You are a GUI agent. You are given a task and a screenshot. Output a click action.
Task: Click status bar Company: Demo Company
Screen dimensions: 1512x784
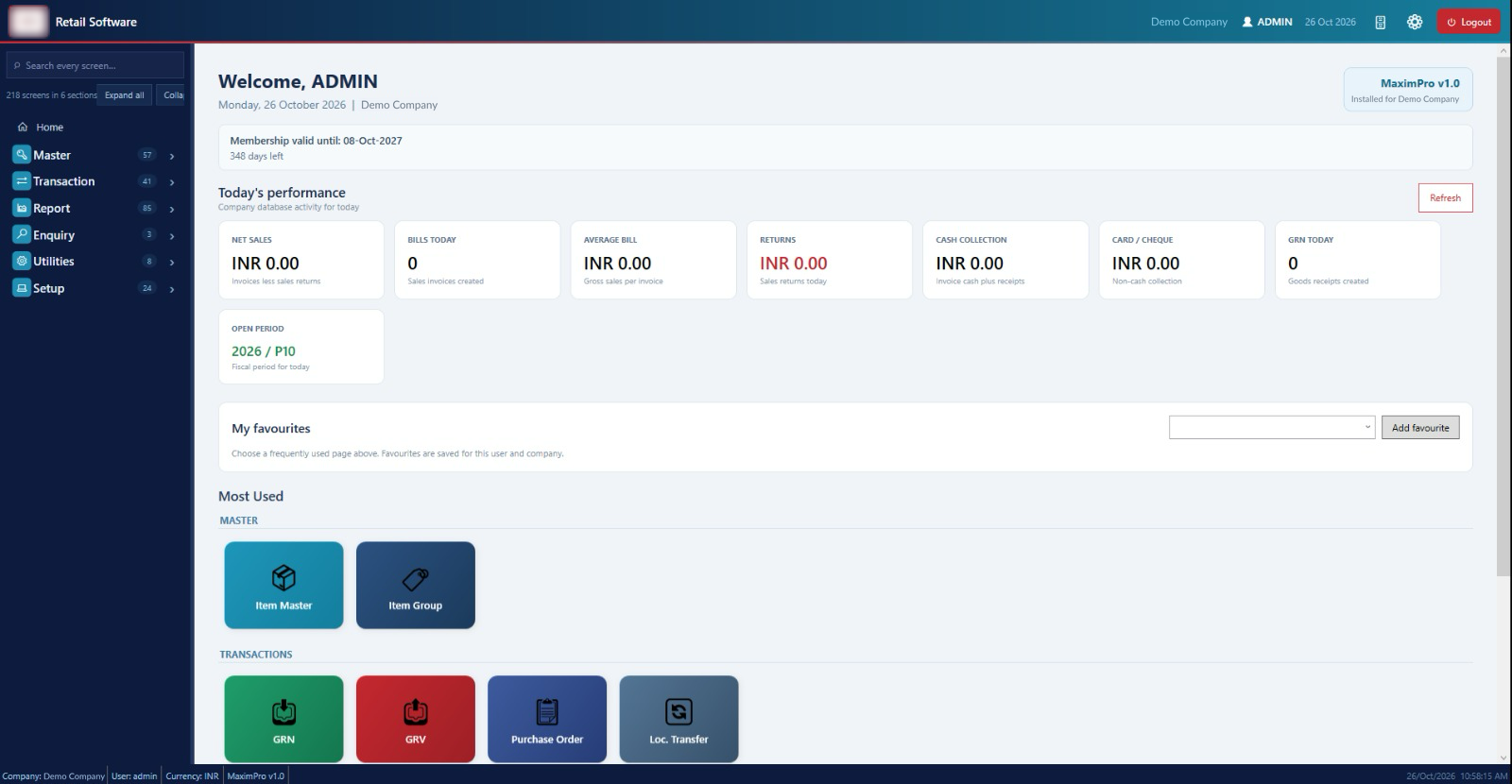[54, 776]
